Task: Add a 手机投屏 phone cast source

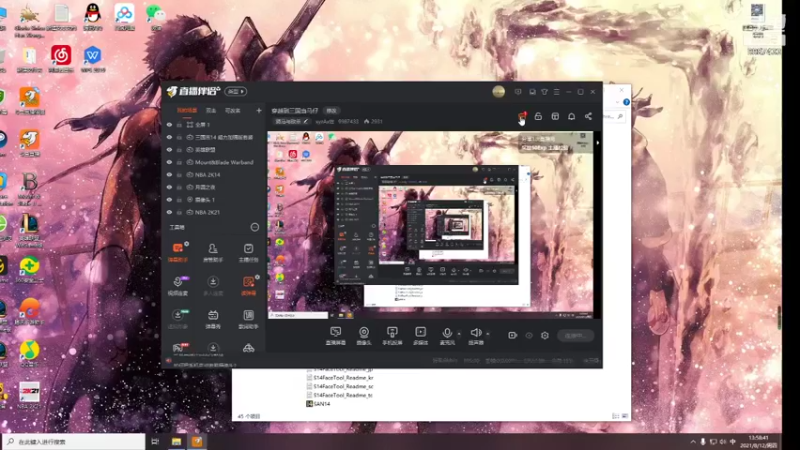Action: point(392,336)
